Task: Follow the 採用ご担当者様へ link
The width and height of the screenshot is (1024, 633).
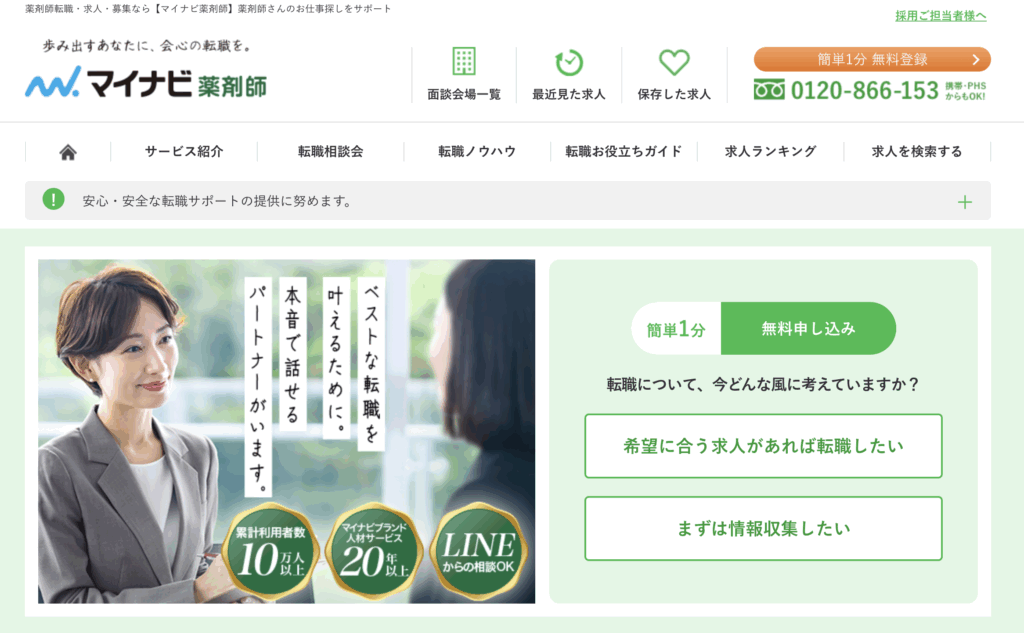Action: pyautogui.click(x=940, y=16)
